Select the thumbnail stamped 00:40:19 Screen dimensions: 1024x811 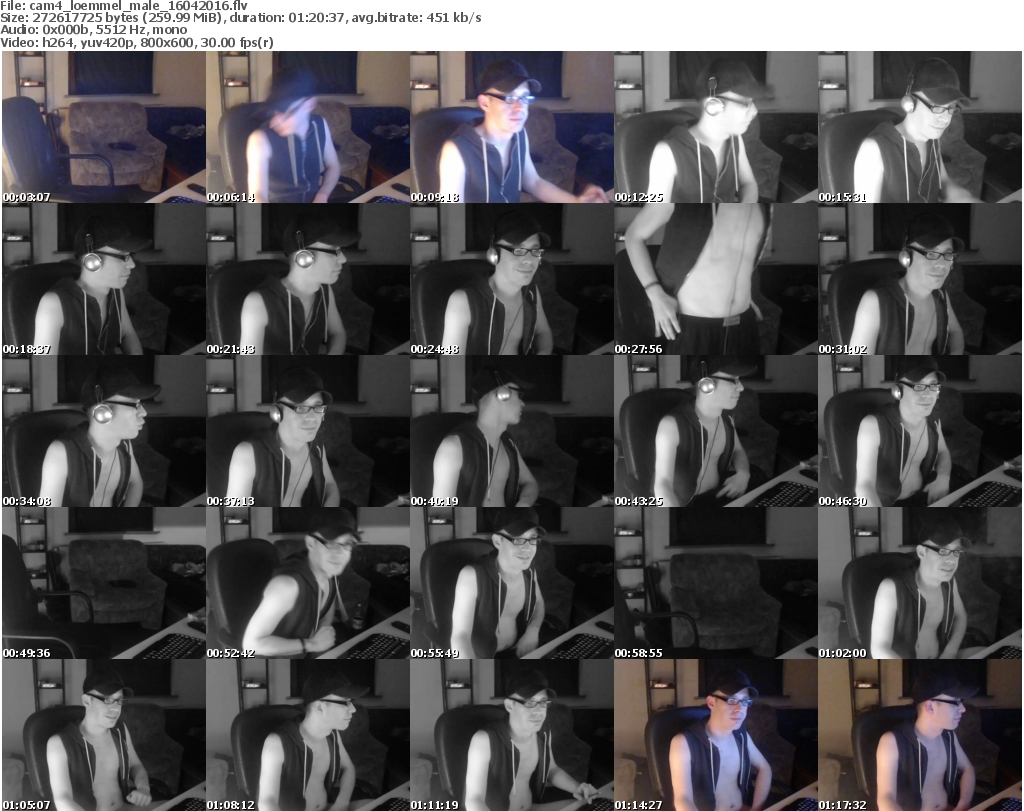[512, 431]
